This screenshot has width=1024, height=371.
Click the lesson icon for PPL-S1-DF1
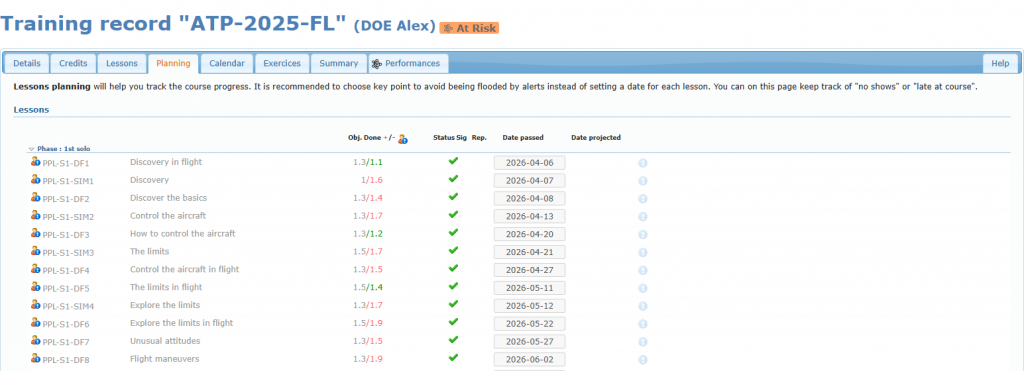35,162
